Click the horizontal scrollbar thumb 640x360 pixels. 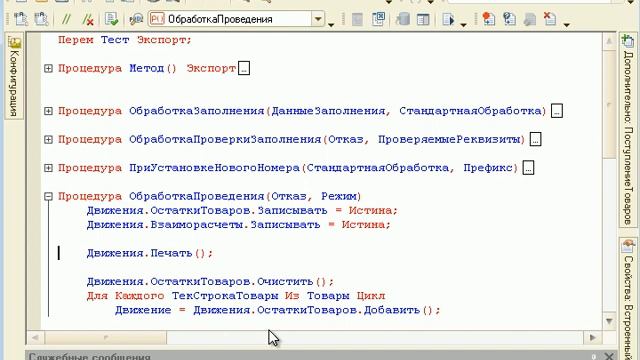pos(106,338)
